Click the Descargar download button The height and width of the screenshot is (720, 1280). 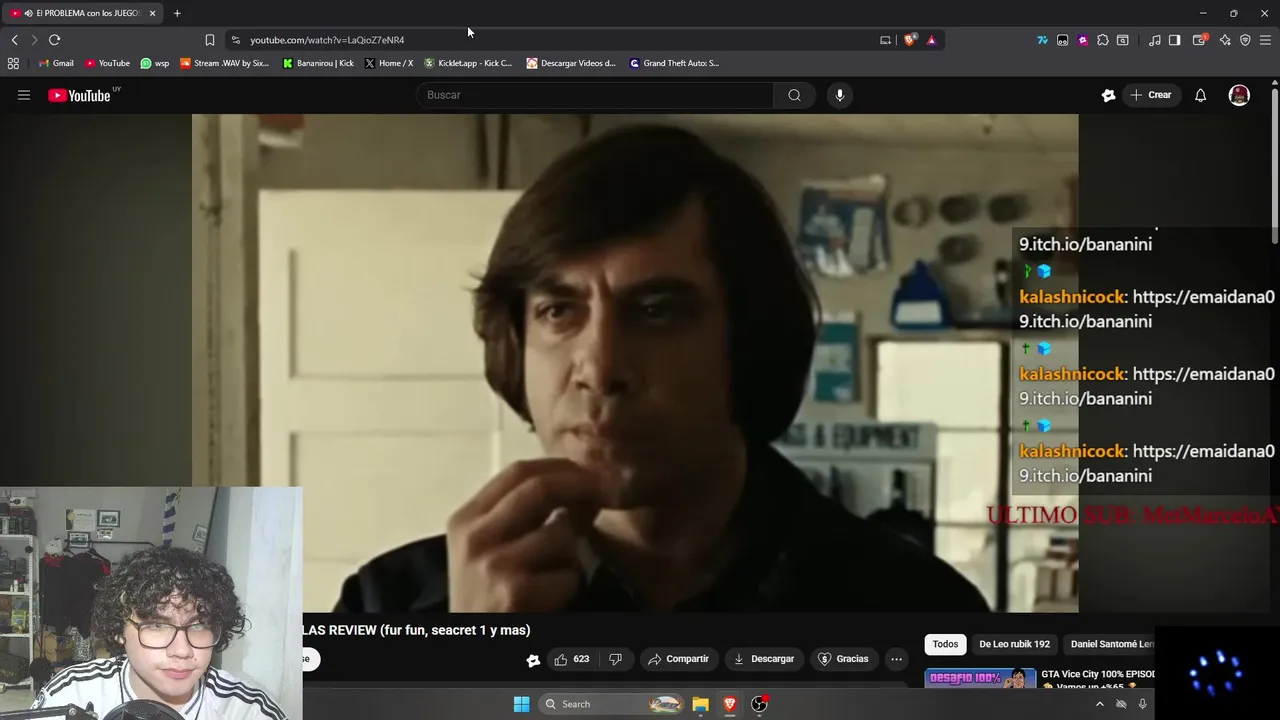(763, 659)
